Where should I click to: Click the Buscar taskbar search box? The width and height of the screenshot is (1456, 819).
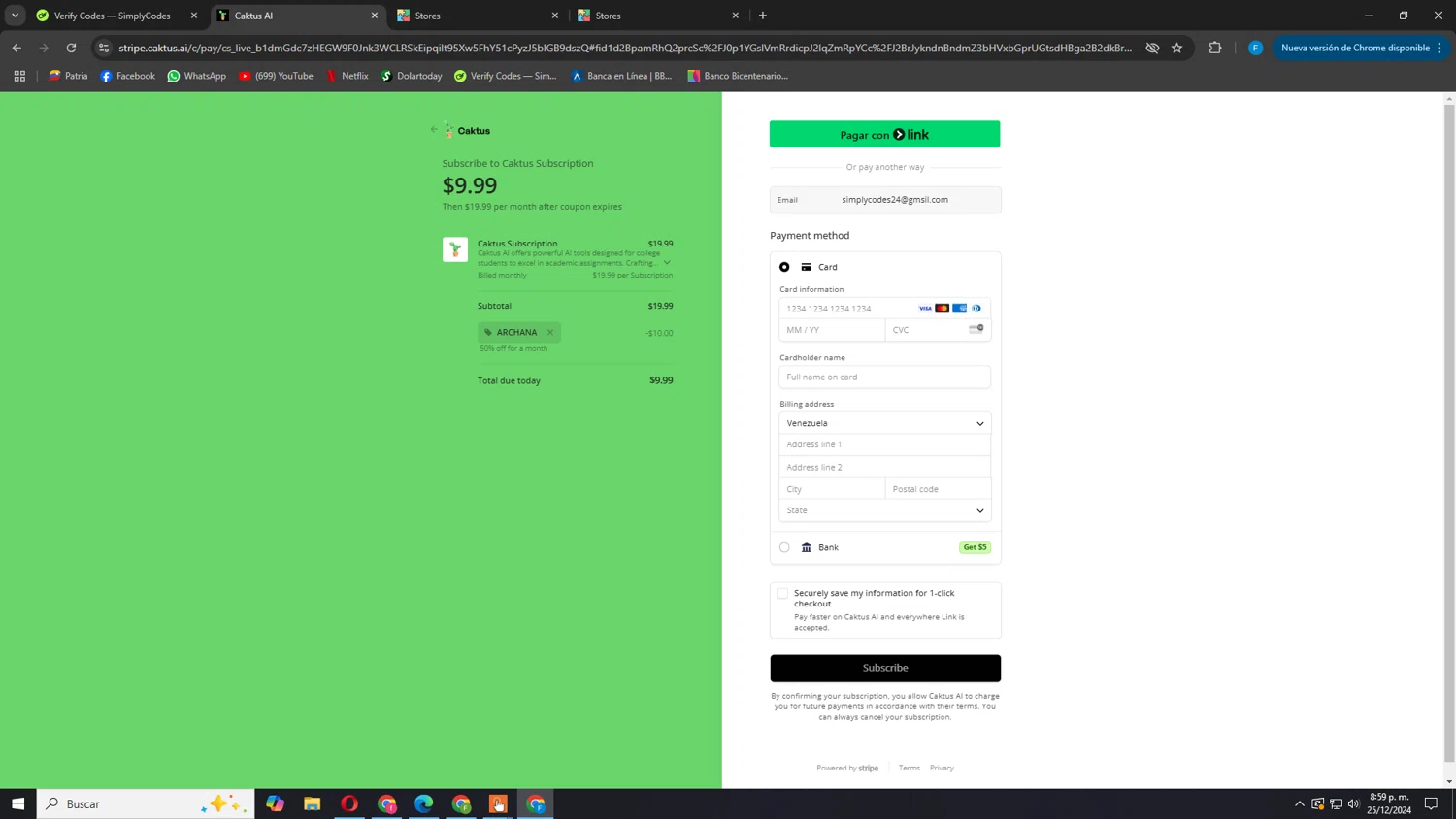(146, 803)
